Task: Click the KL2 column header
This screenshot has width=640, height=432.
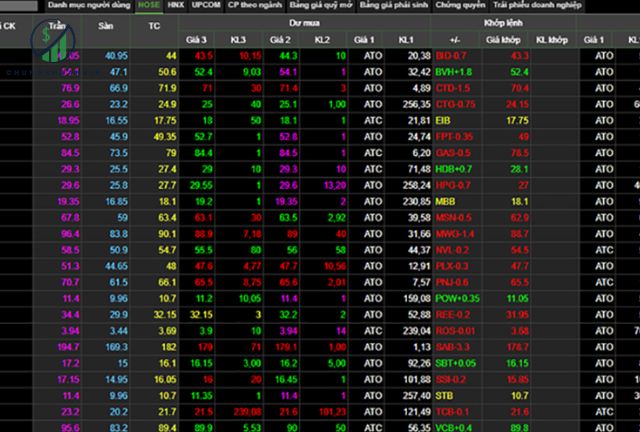Action: (322, 40)
